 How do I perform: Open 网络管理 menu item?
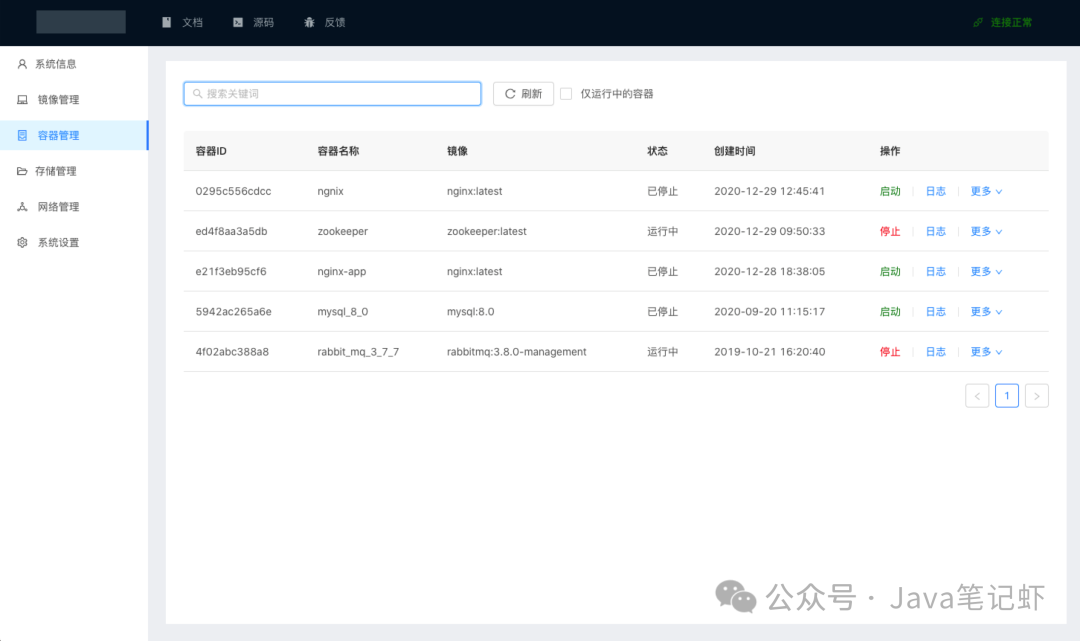pos(74,207)
